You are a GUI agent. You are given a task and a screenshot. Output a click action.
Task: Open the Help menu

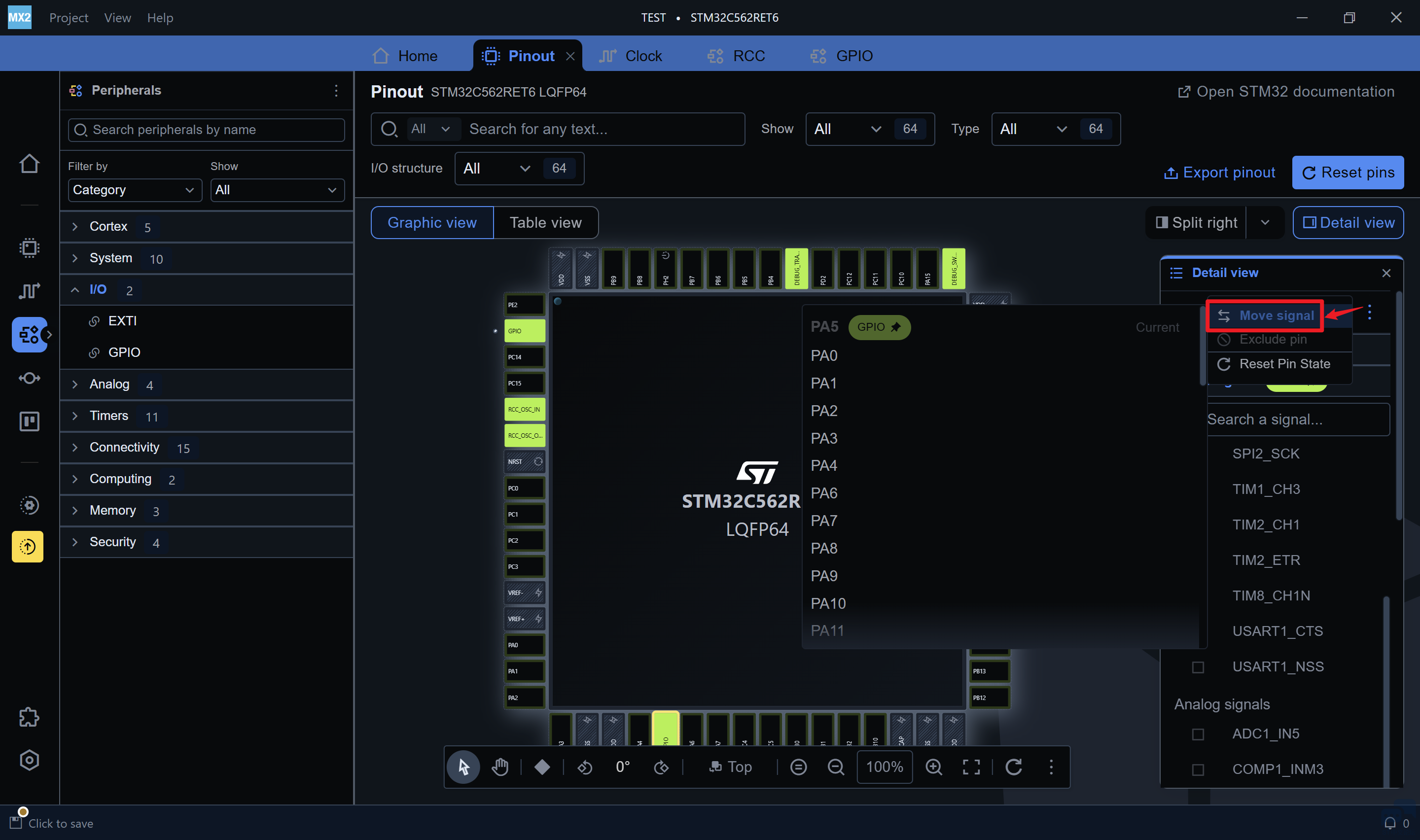[160, 18]
